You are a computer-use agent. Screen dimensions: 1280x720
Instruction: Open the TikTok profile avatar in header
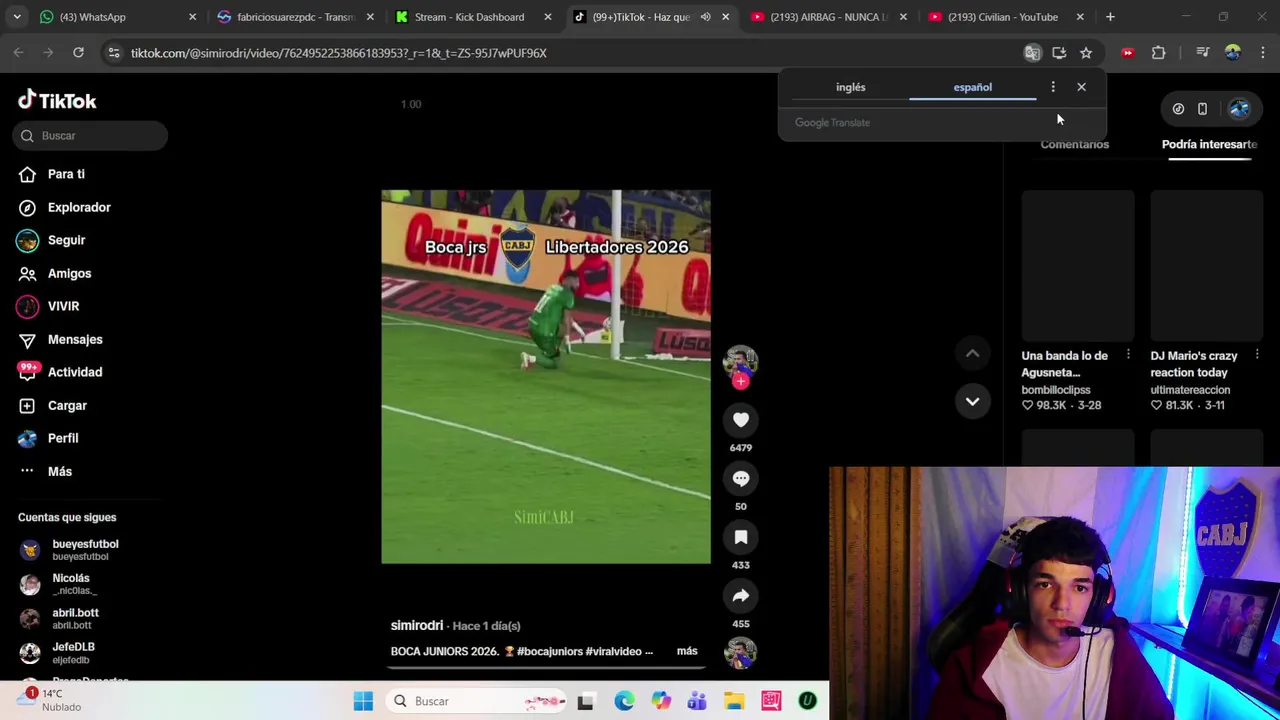click(1239, 109)
